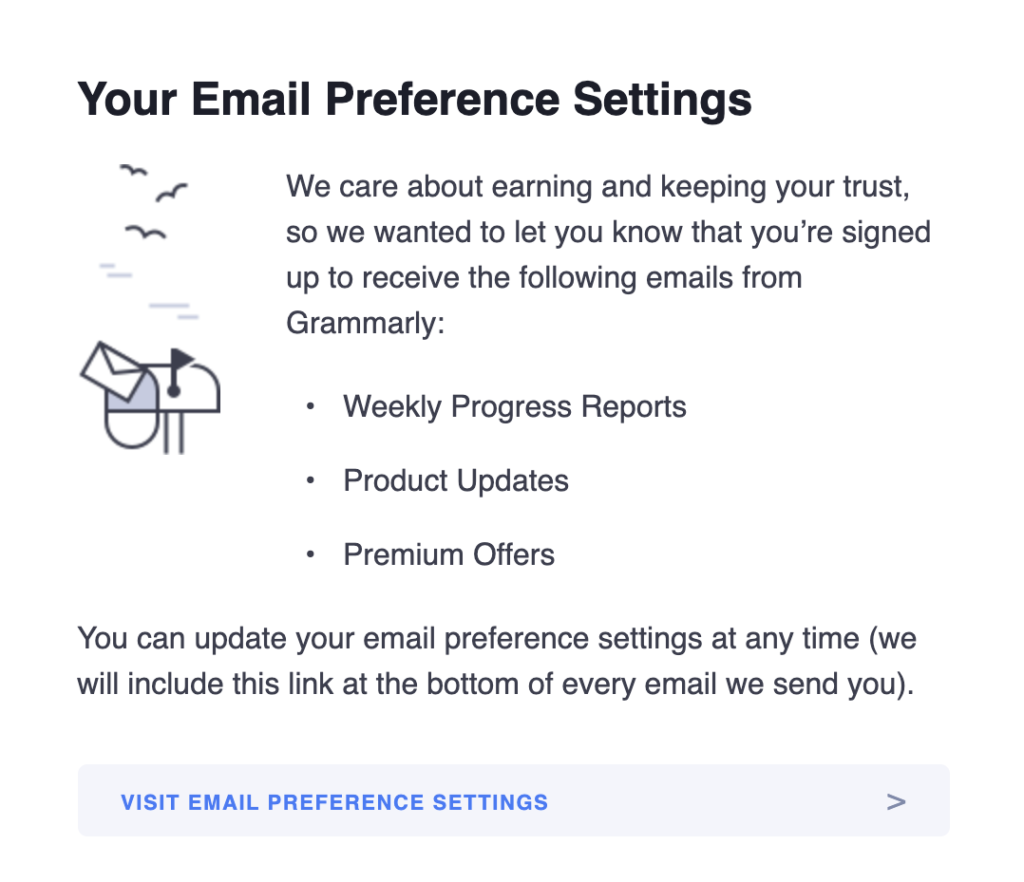Click the 'We care about earning' paragraph
Image resolution: width=1024 pixels, height=882 pixels.
(608, 255)
